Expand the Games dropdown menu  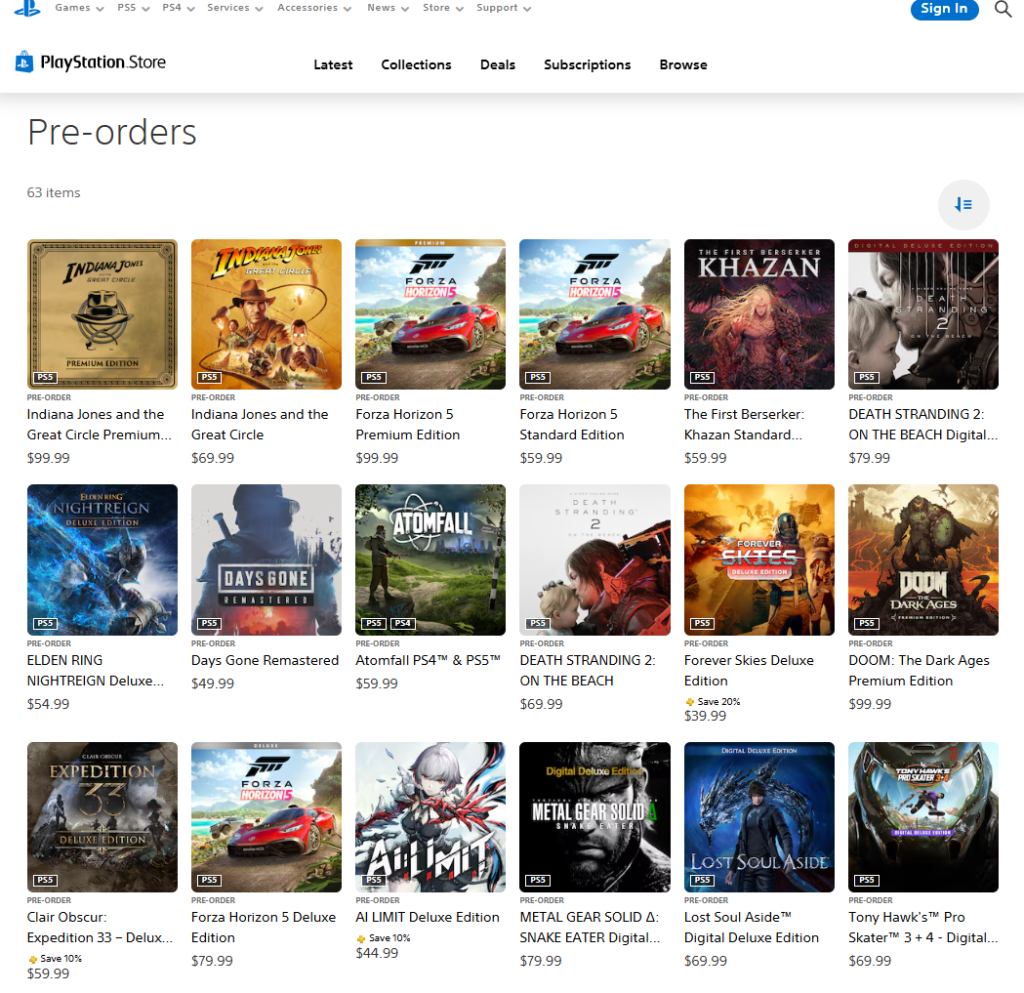(x=79, y=8)
